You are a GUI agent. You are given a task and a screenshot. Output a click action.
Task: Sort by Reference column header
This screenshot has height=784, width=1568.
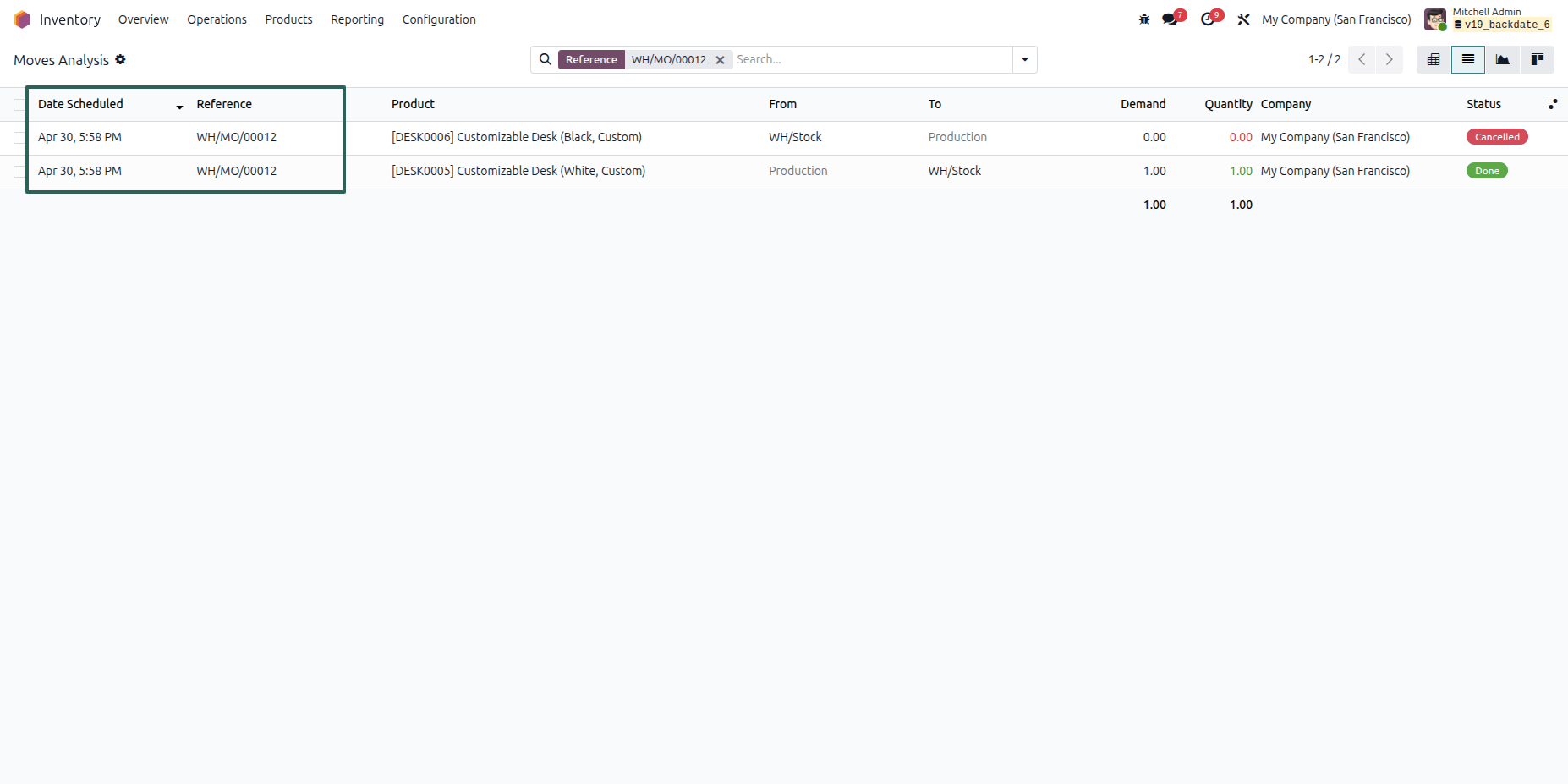[224, 104]
